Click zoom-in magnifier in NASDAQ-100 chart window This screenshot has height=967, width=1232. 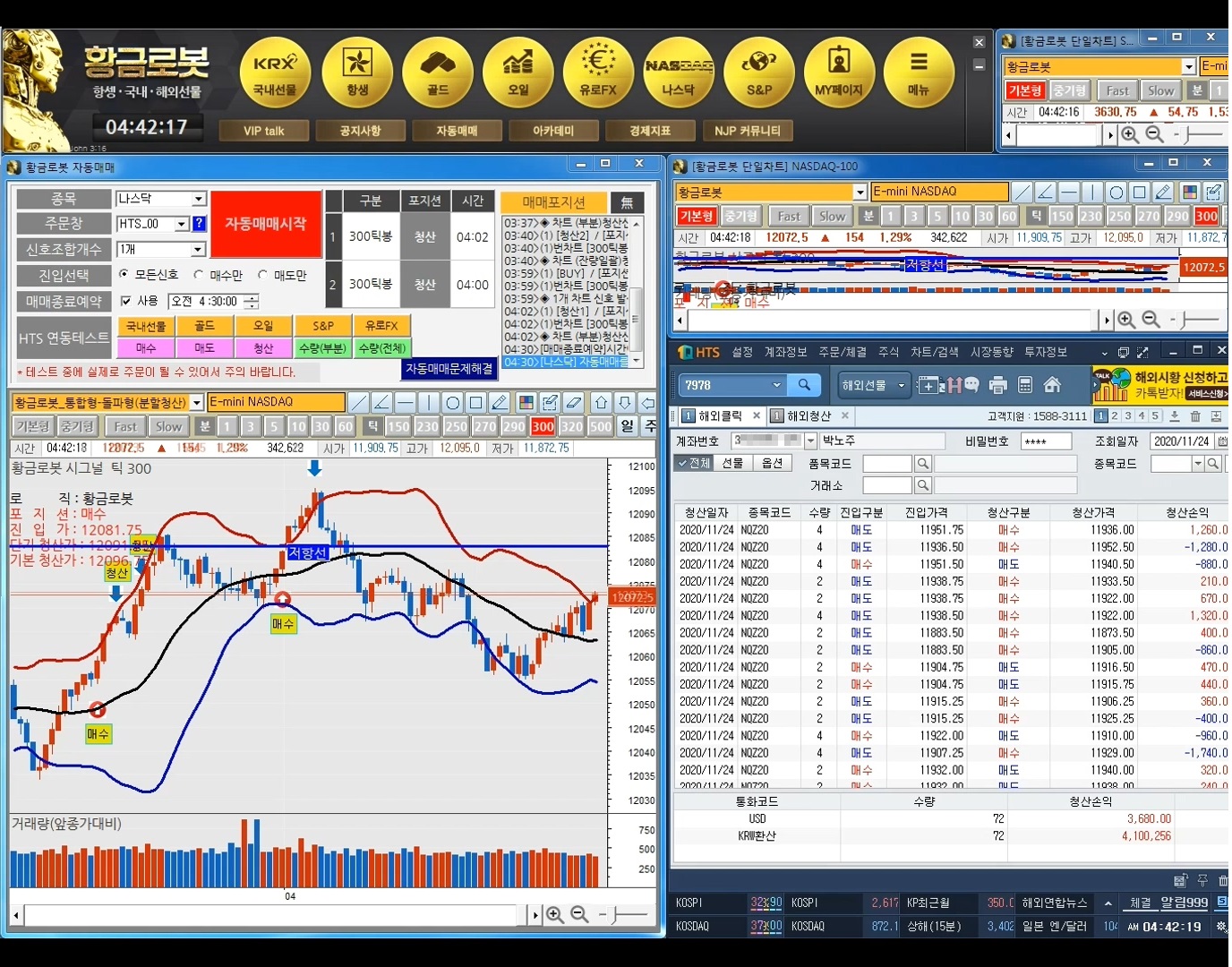point(1126,320)
